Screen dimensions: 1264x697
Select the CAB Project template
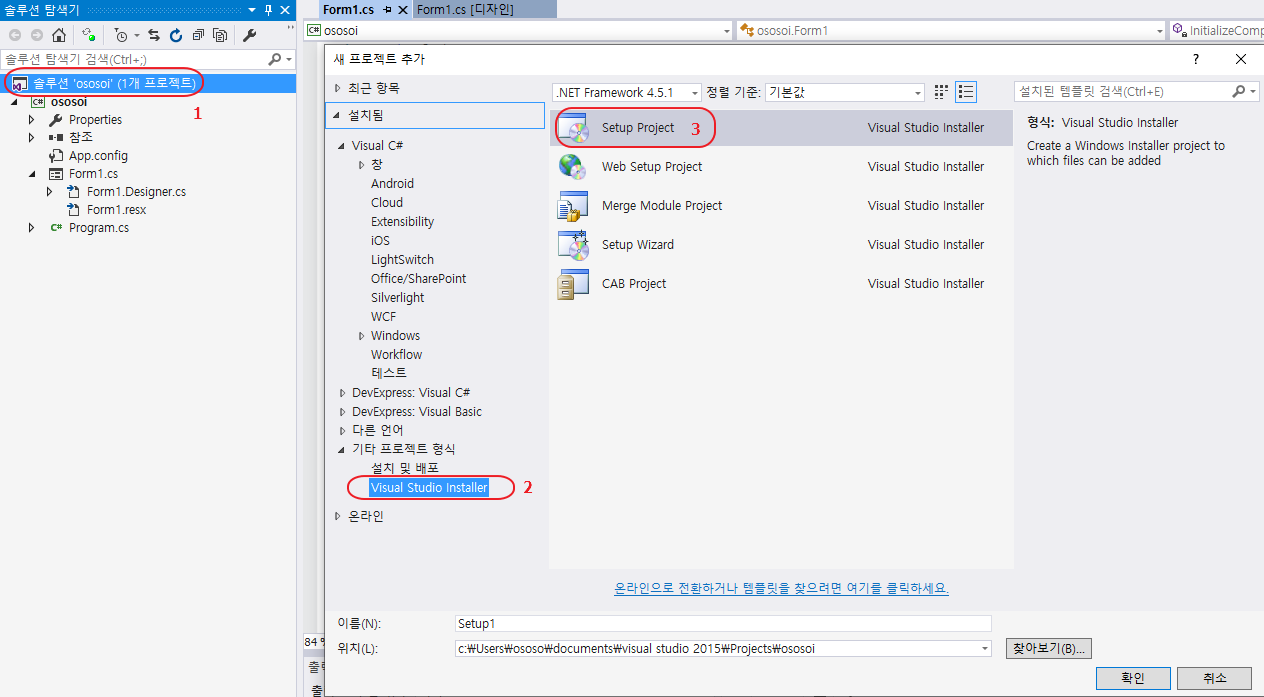click(x=781, y=284)
